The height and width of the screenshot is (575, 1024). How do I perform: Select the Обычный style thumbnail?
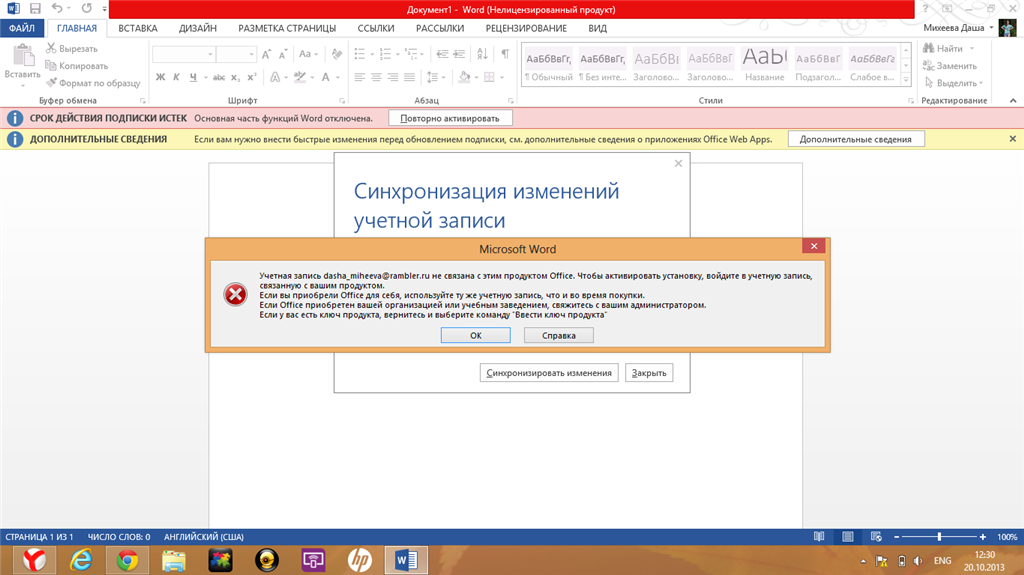tap(549, 65)
